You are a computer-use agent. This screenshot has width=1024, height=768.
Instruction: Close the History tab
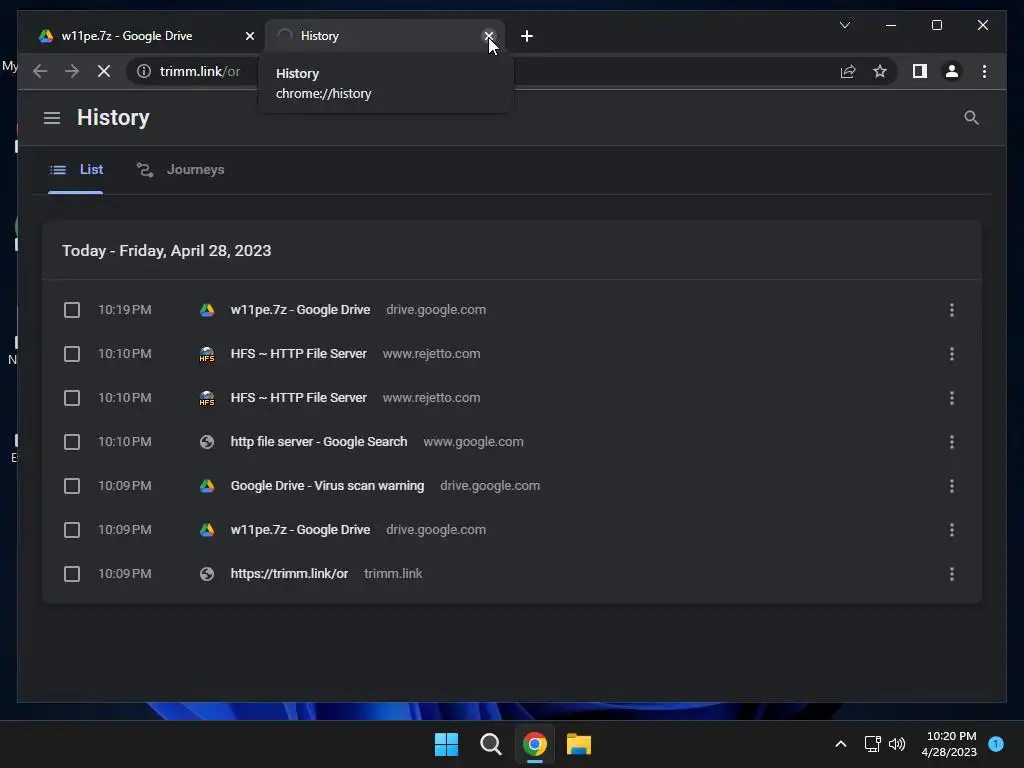(488, 36)
